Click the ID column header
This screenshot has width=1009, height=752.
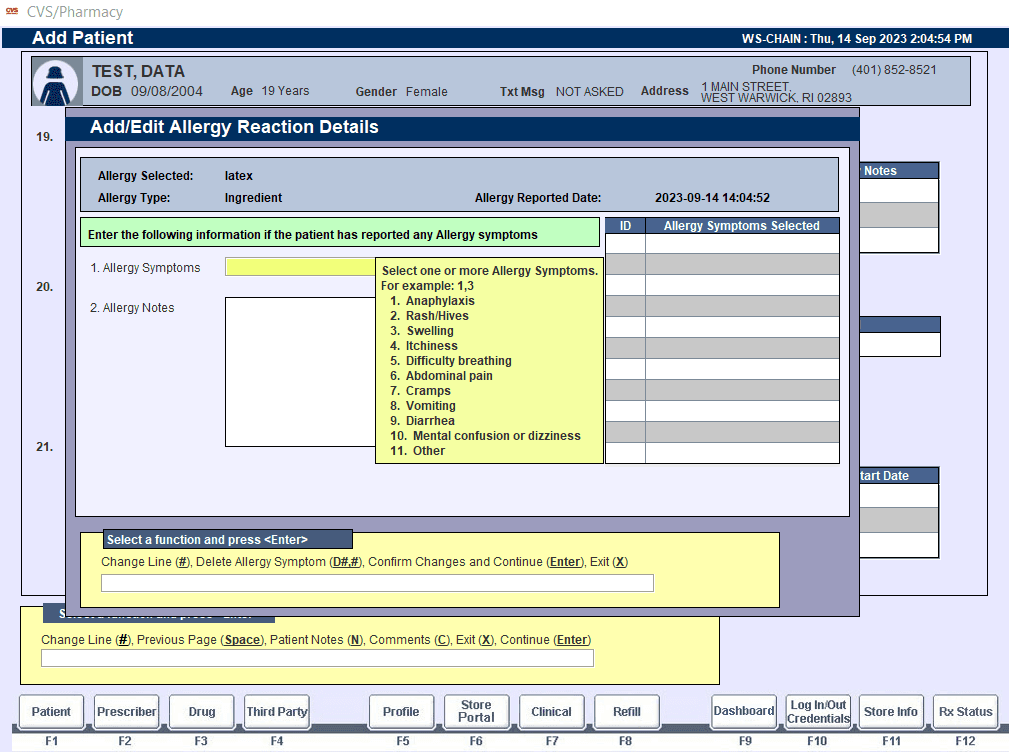click(x=625, y=226)
